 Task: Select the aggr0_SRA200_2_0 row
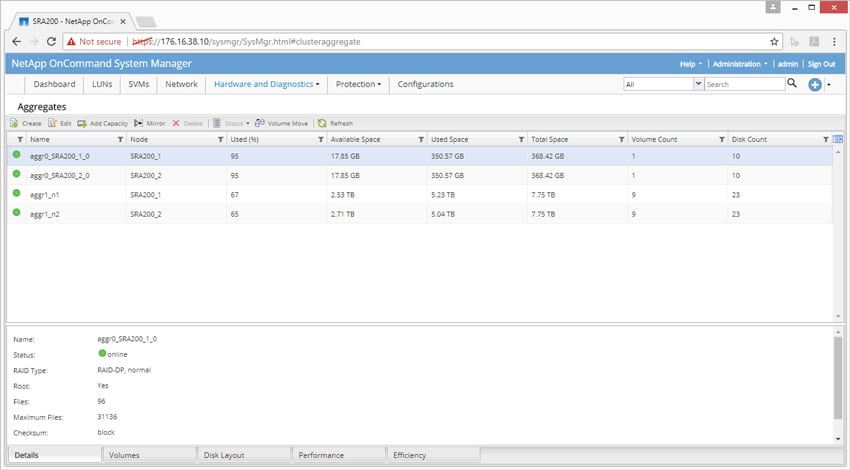pos(420,176)
